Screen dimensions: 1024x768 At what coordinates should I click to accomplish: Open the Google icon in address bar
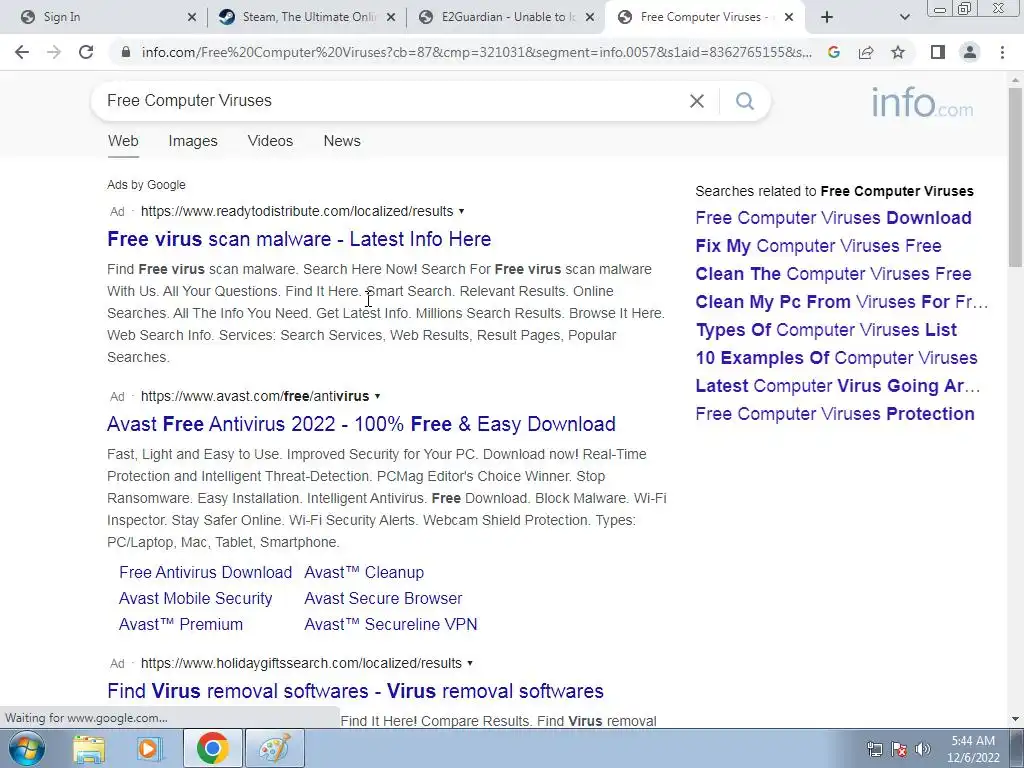coord(833,52)
